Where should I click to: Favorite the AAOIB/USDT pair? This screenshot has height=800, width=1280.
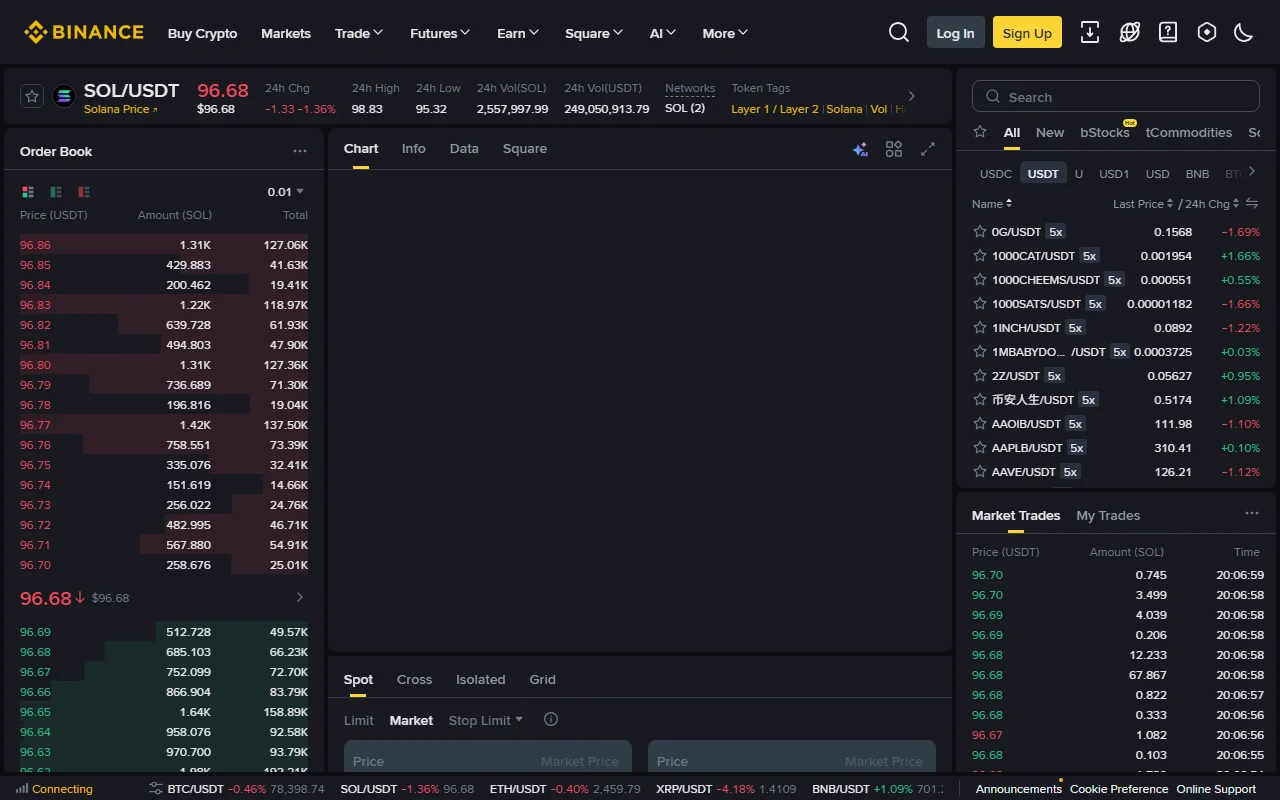pos(980,423)
